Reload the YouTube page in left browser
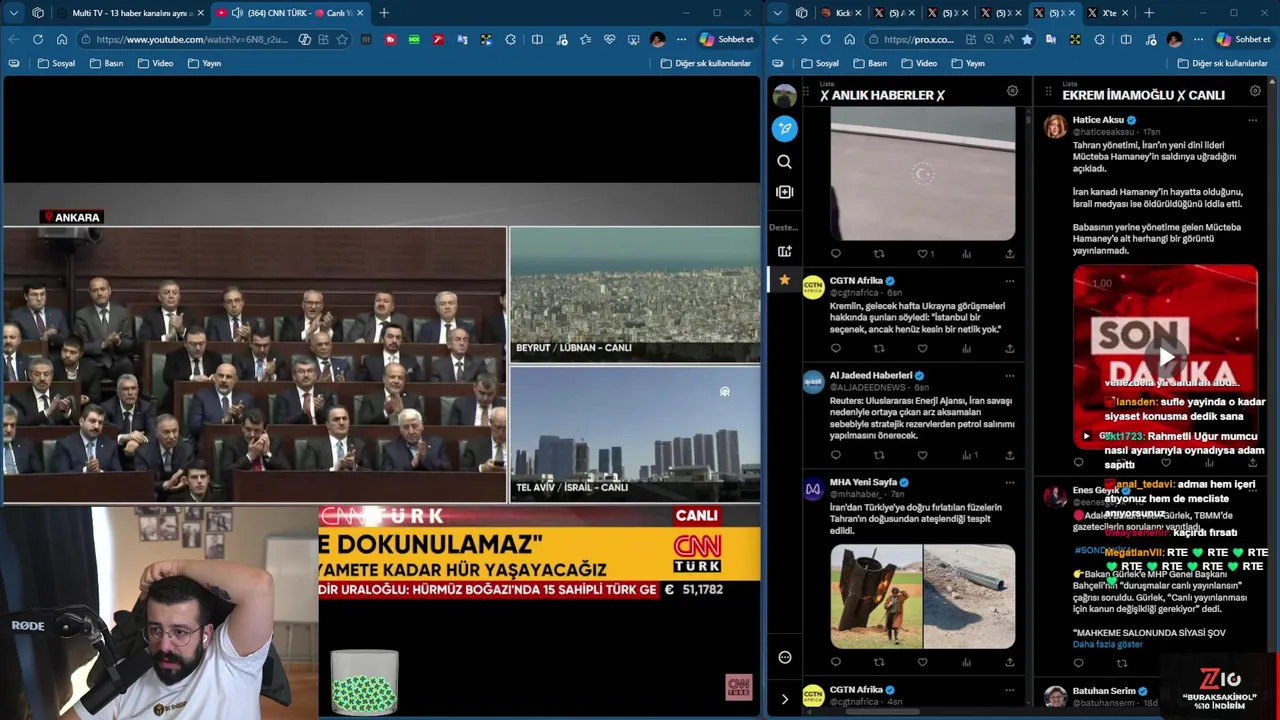The height and width of the screenshot is (720, 1280). (x=38, y=39)
